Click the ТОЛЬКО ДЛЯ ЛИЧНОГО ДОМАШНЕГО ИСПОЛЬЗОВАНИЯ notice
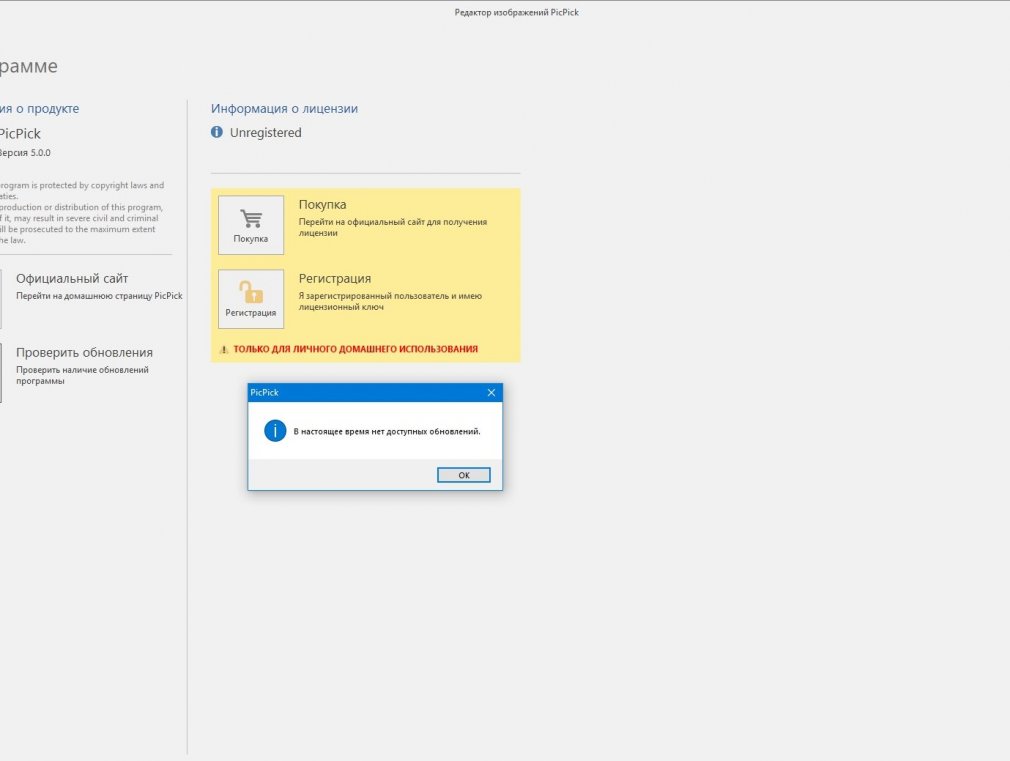The height and width of the screenshot is (761, 1010). [356, 349]
